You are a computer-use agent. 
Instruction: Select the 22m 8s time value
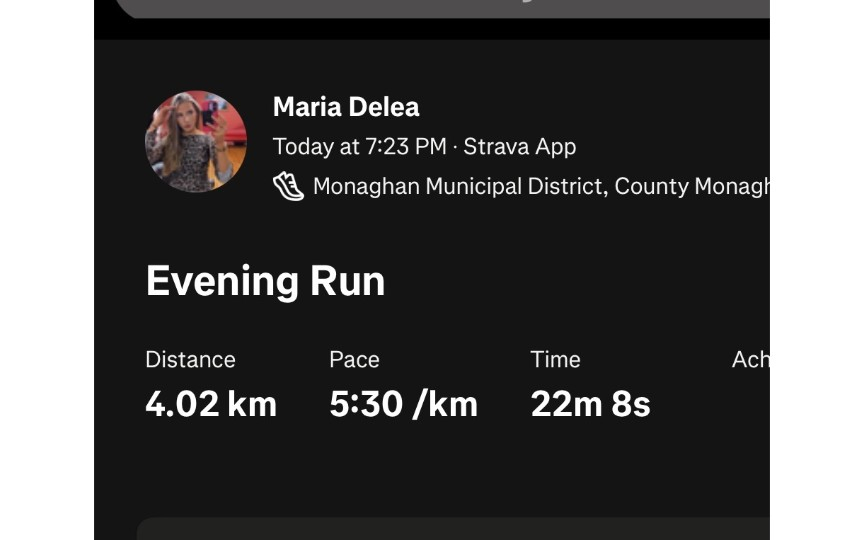pos(590,404)
